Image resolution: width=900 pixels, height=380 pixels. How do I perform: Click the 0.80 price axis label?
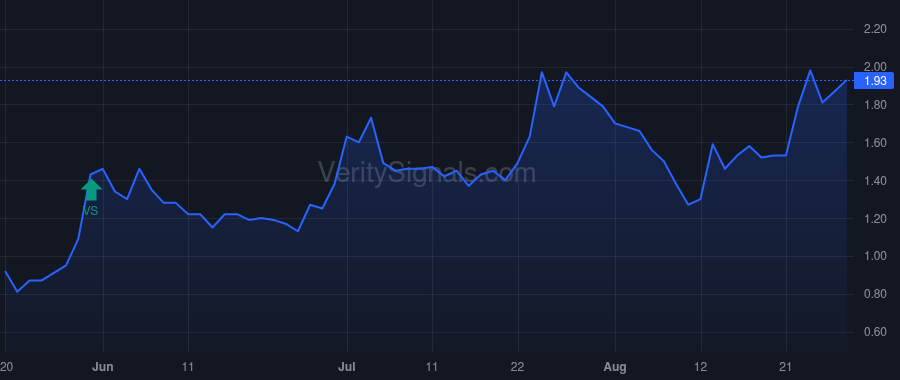point(875,294)
